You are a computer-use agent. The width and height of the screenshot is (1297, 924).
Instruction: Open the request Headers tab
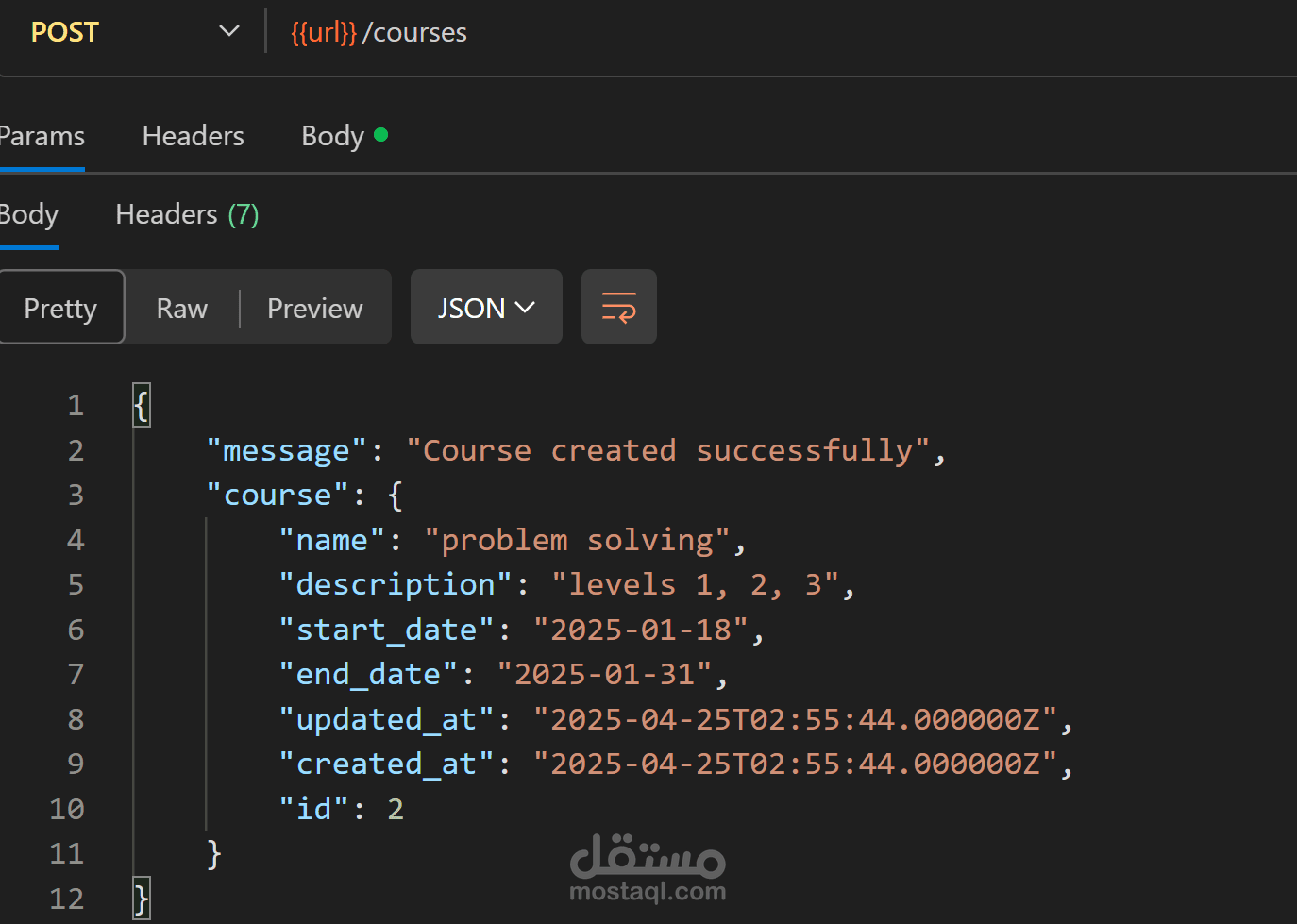coord(193,136)
